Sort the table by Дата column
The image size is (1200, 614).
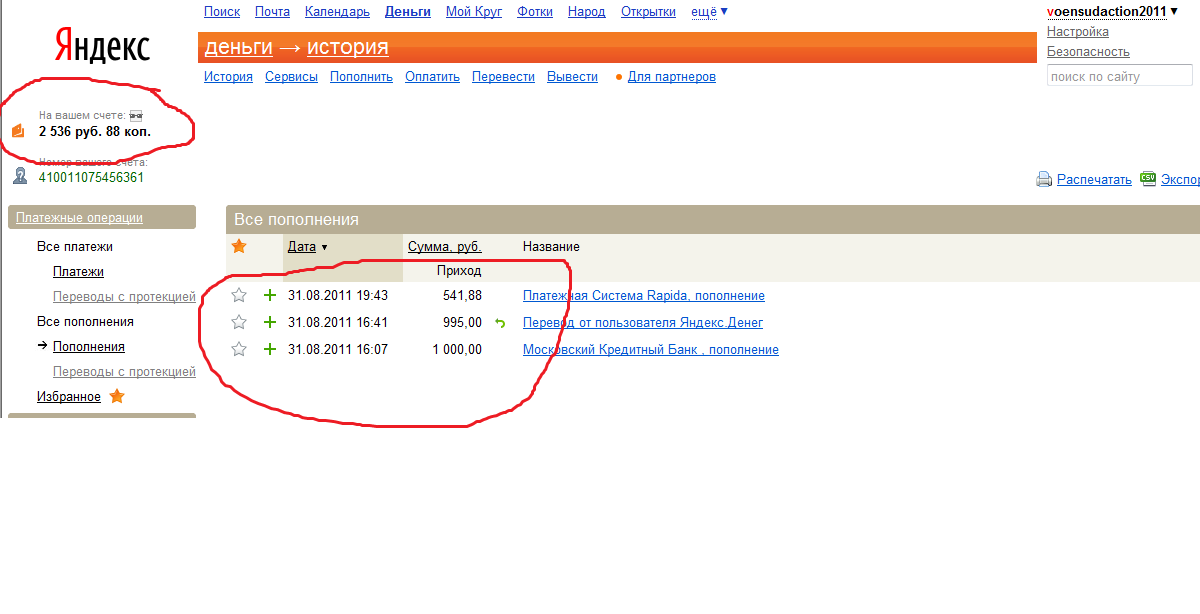[302, 246]
